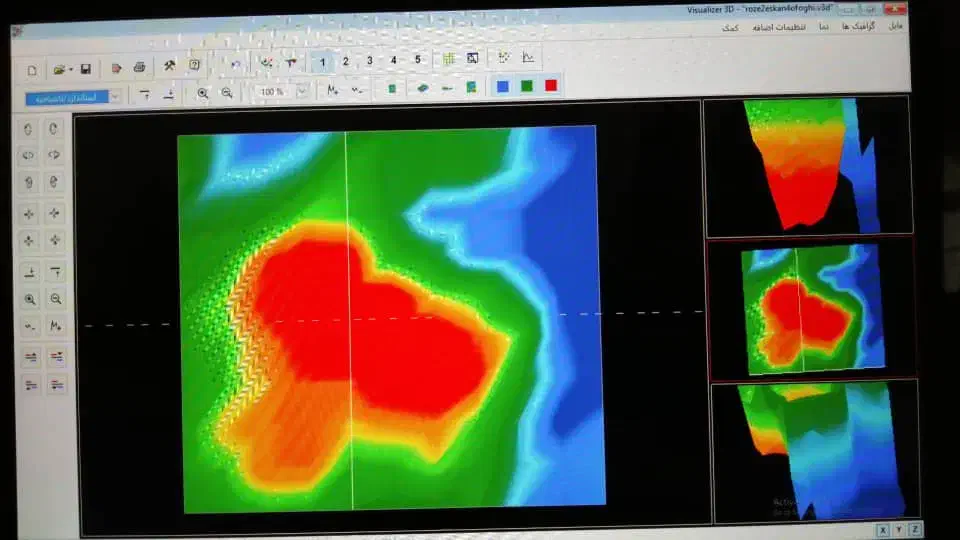
Task: Zoom out using the left sidebar magnifier
Action: coord(56,299)
